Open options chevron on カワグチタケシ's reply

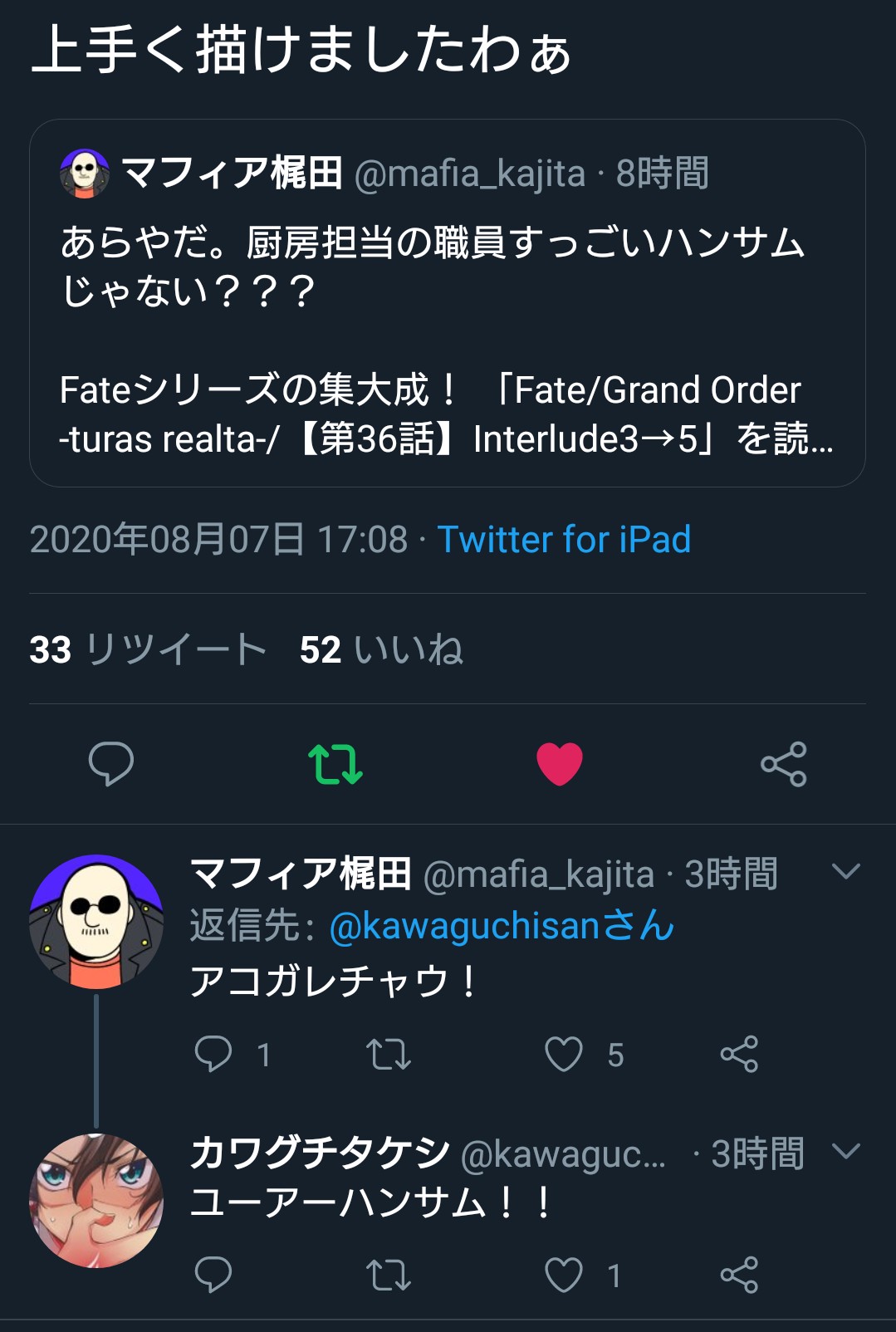point(845,1151)
